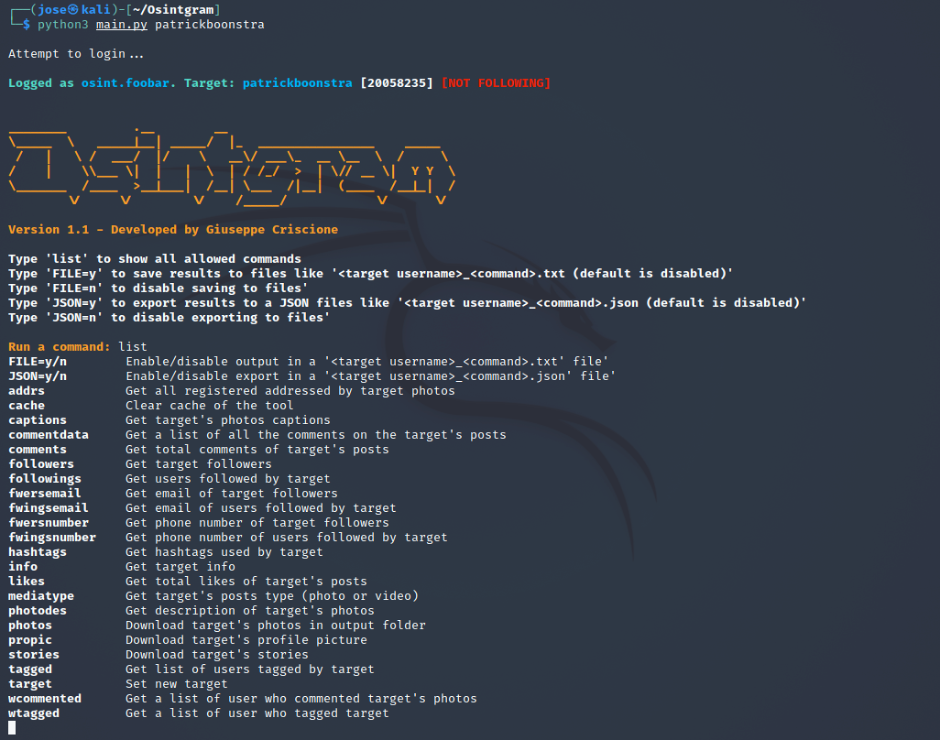This screenshot has width=941, height=741.
Task: Click the "Type 'JSON=y'" help line
Action: [407, 303]
